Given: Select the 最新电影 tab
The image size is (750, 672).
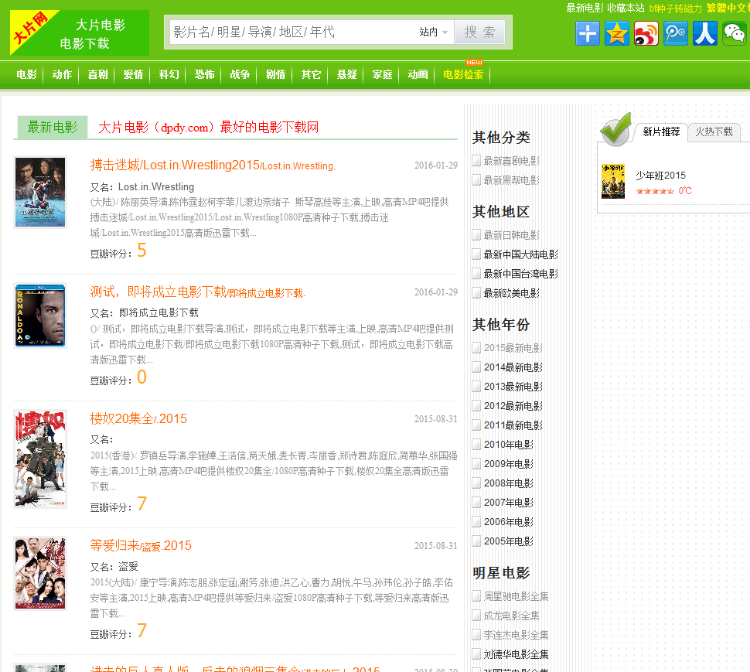Looking at the screenshot, I should pos(52,127).
